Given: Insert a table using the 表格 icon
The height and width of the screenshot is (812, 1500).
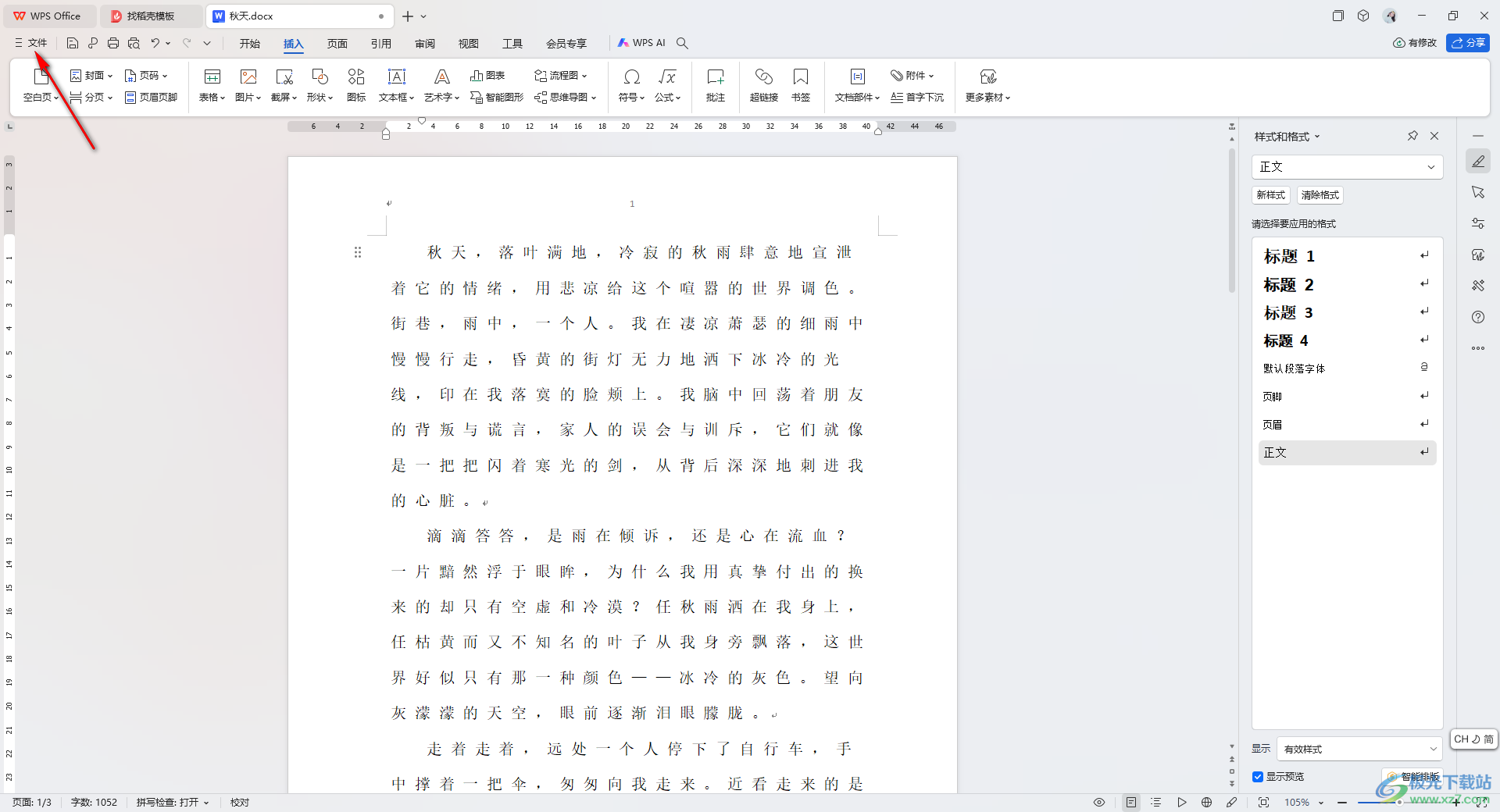Looking at the screenshot, I should tap(212, 77).
